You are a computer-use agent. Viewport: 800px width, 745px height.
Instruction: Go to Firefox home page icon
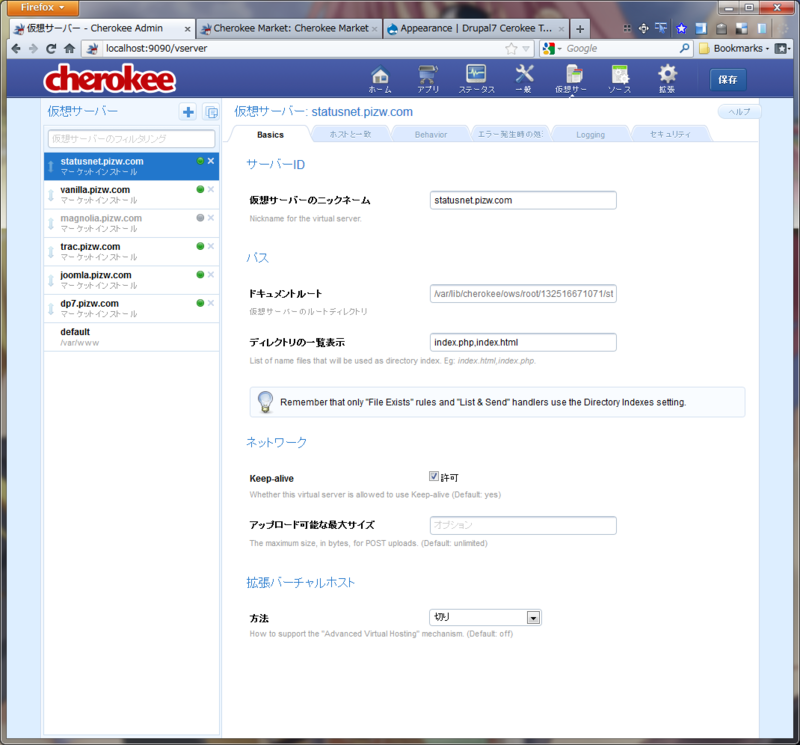[x=69, y=48]
